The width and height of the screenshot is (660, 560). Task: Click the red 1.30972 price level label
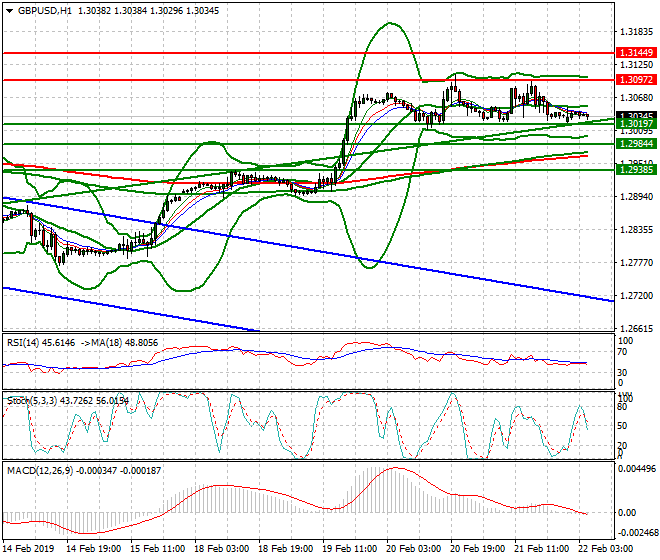(x=636, y=80)
